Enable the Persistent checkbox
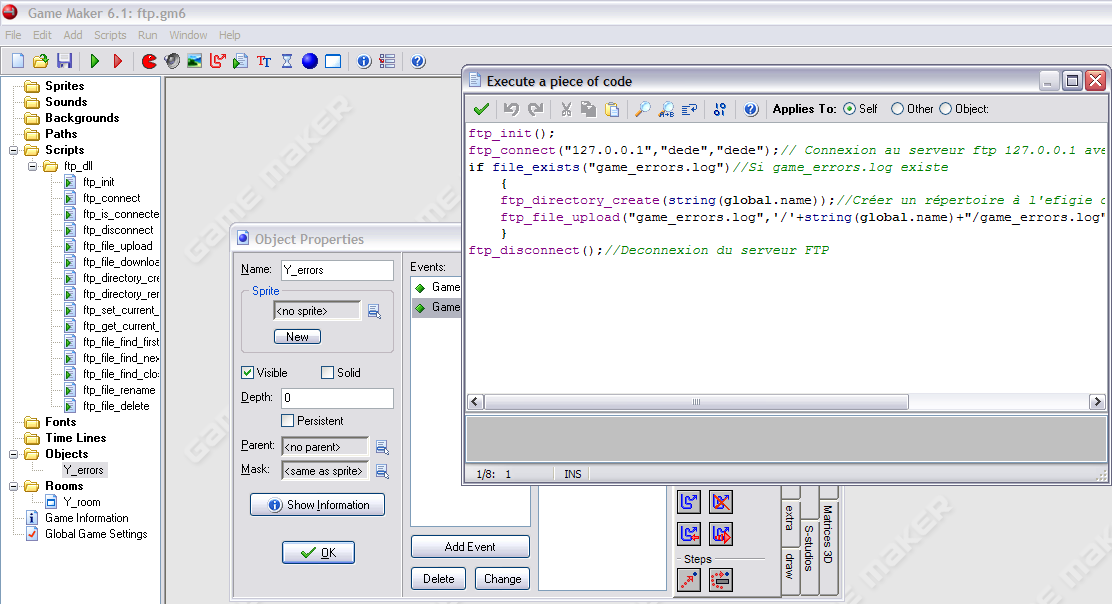Image resolution: width=1112 pixels, height=604 pixels. (x=287, y=421)
